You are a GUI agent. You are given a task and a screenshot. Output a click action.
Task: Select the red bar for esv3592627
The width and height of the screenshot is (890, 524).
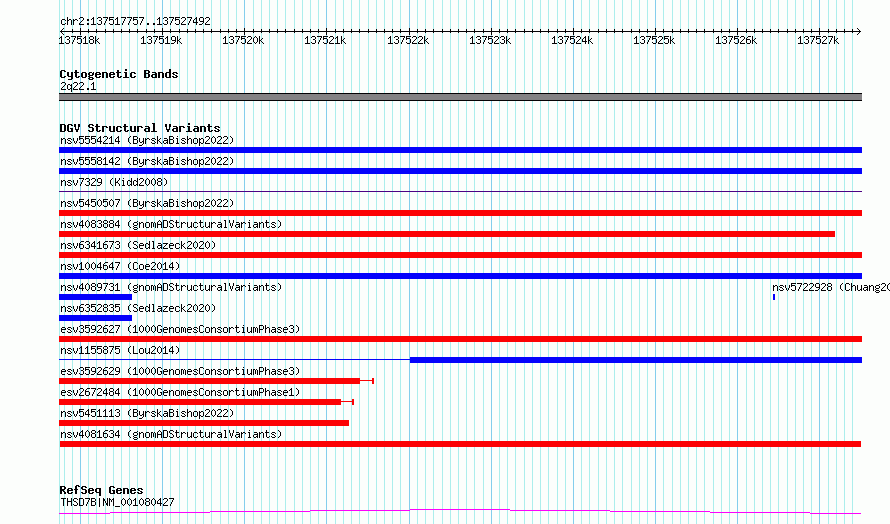point(460,339)
